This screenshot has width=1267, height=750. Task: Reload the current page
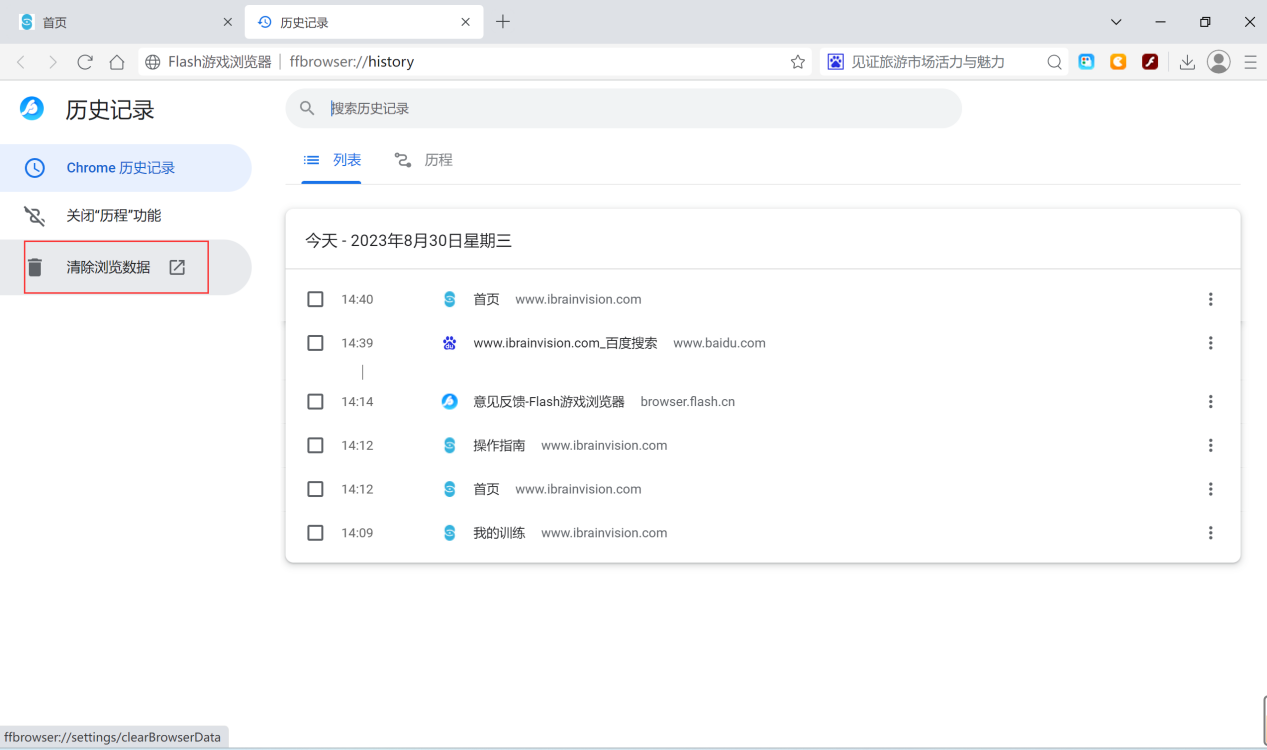(x=85, y=62)
